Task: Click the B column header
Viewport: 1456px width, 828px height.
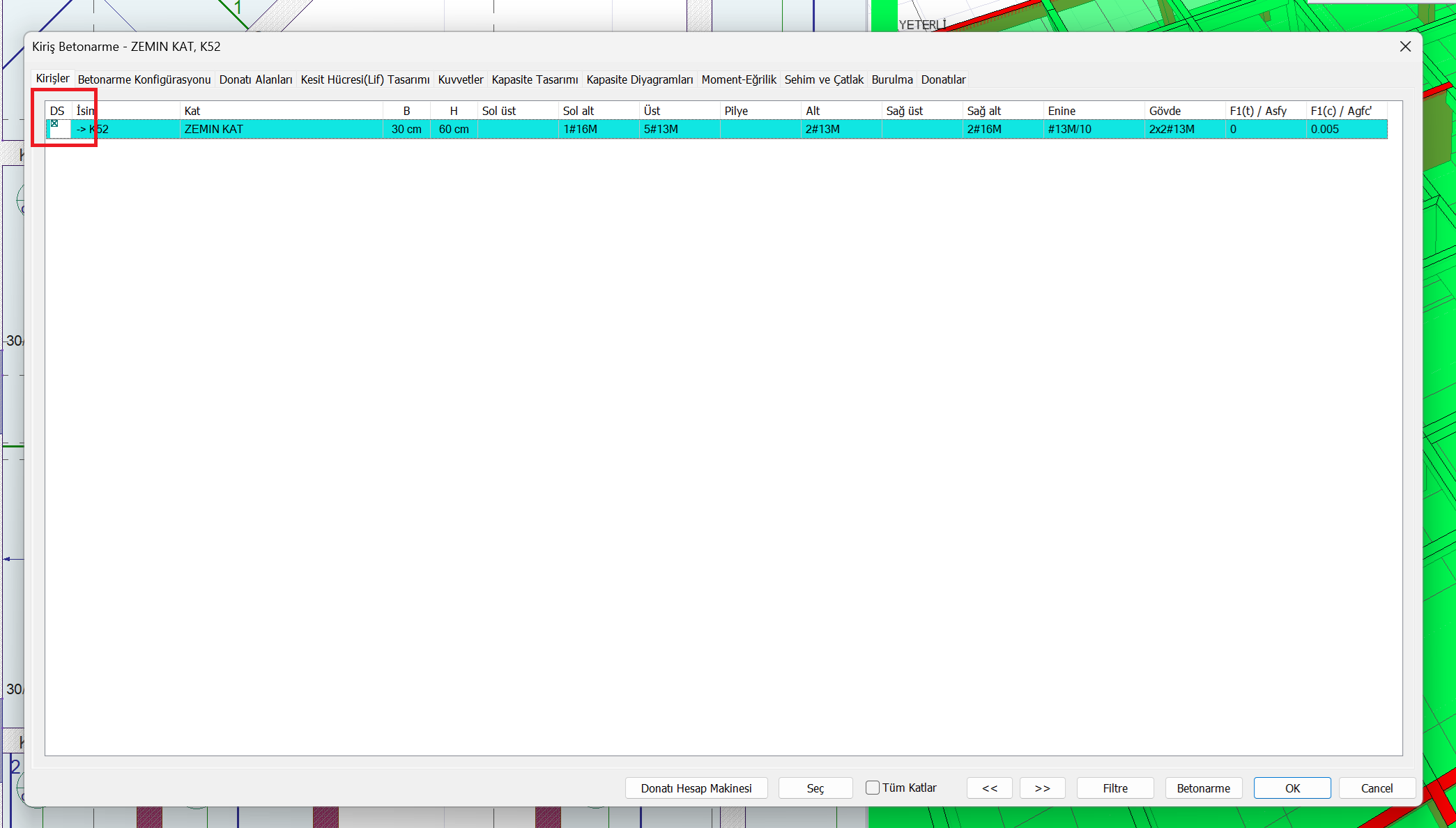Action: [x=406, y=111]
